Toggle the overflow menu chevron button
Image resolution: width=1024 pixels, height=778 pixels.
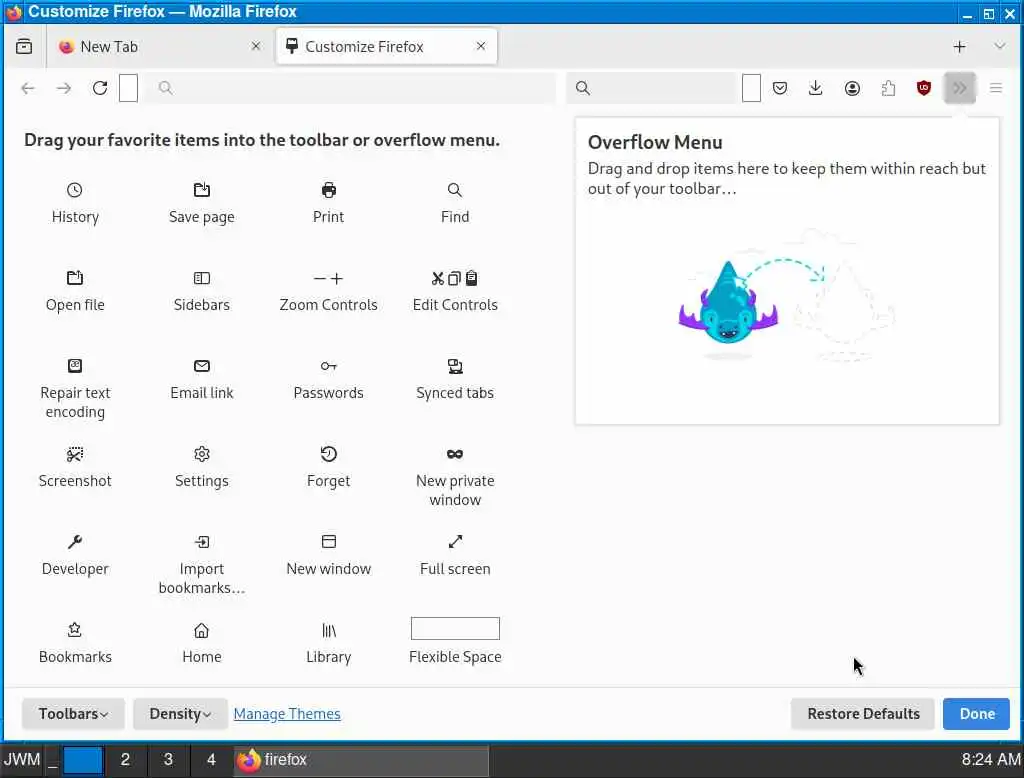coord(959,88)
